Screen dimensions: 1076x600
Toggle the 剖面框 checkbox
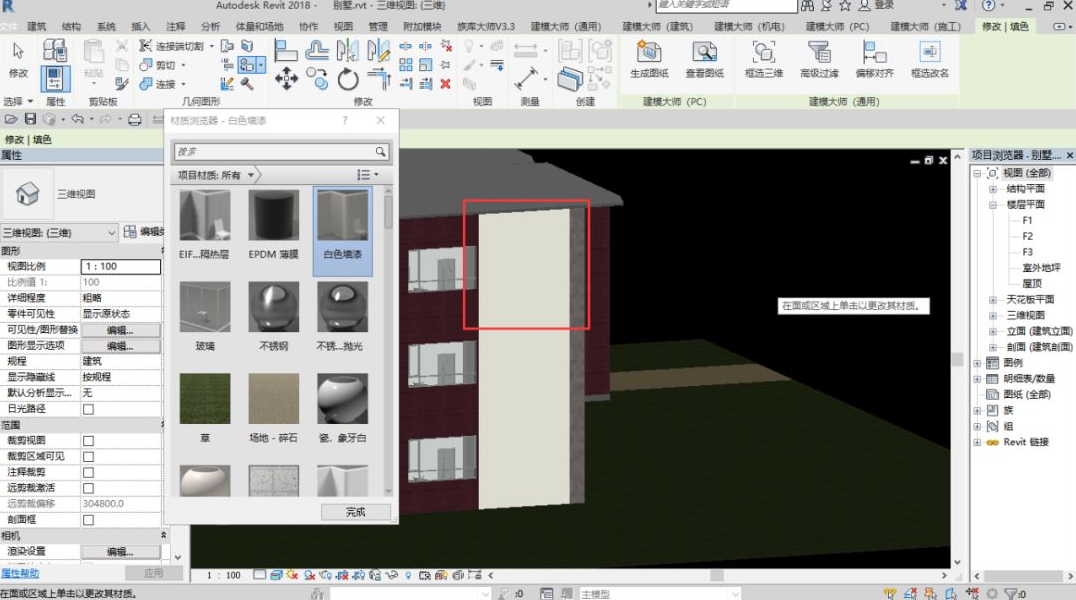[x=88, y=520]
